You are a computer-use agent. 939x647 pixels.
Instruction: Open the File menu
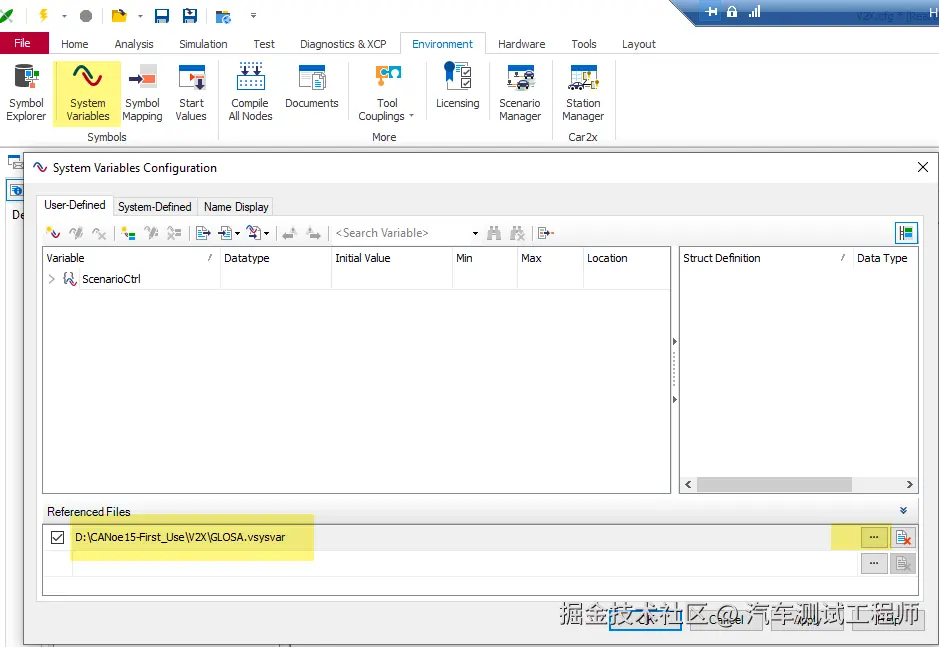[22, 44]
